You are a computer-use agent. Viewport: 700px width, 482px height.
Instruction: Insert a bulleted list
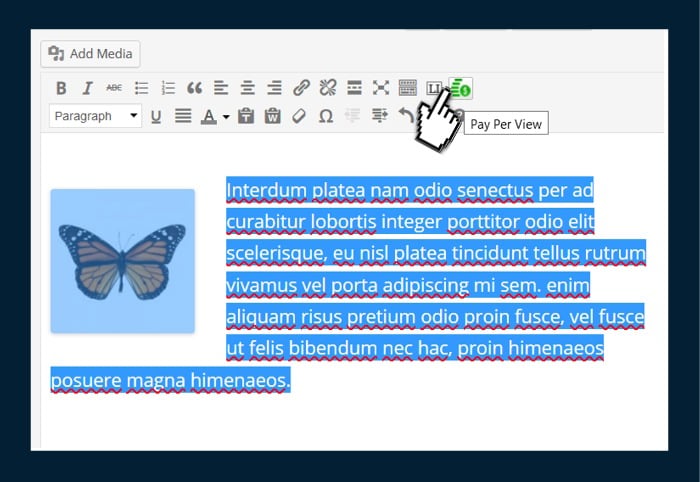click(141, 88)
